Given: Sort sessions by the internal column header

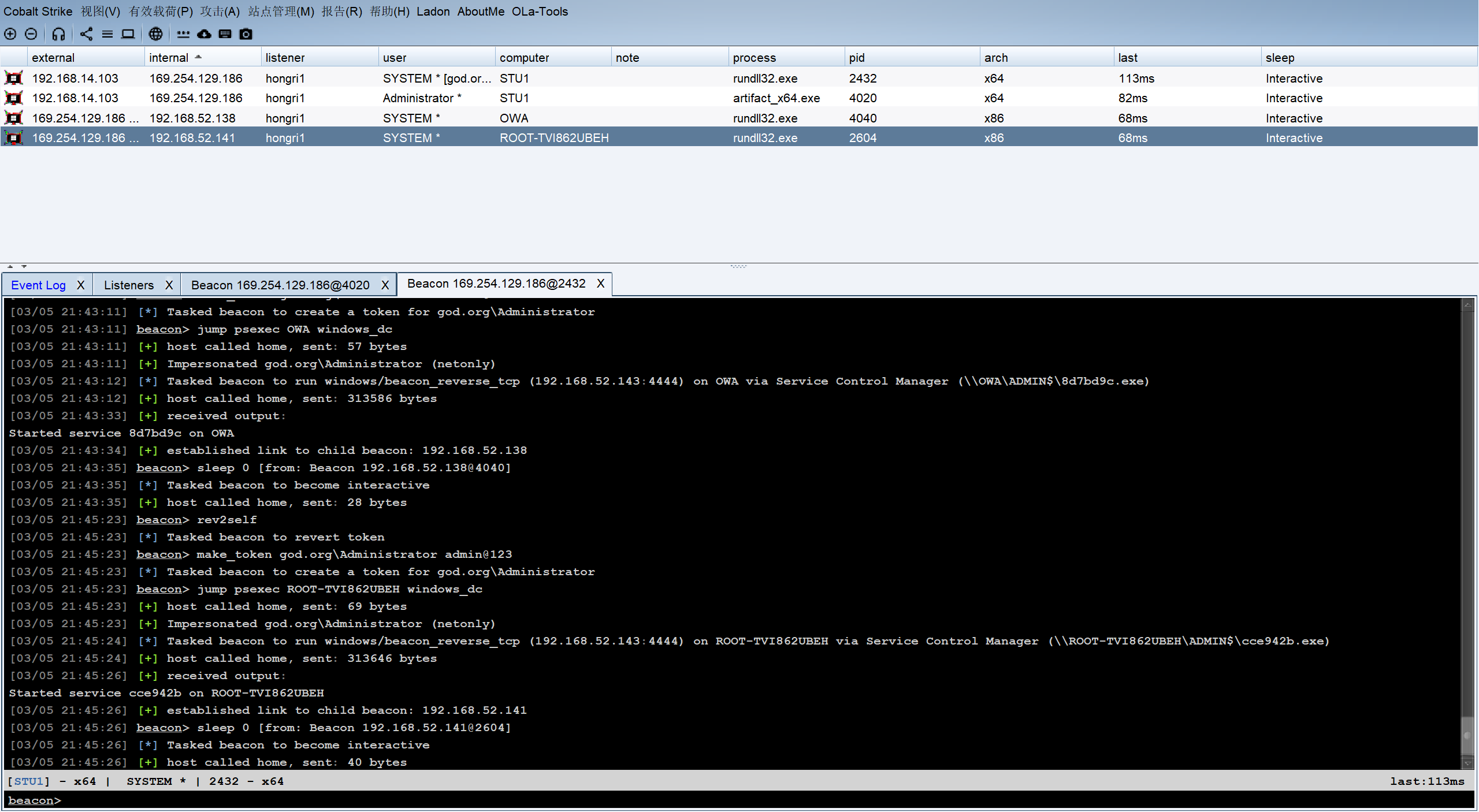Looking at the screenshot, I should click(169, 58).
